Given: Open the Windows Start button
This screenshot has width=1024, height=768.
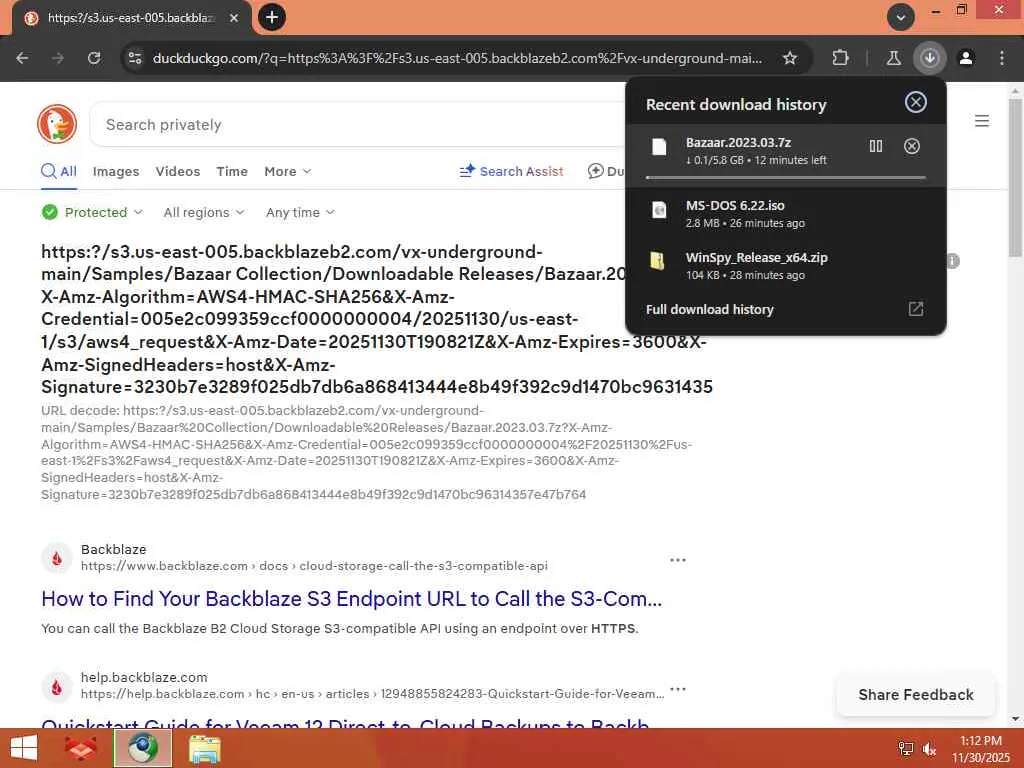Looking at the screenshot, I should pyautogui.click(x=24, y=748).
